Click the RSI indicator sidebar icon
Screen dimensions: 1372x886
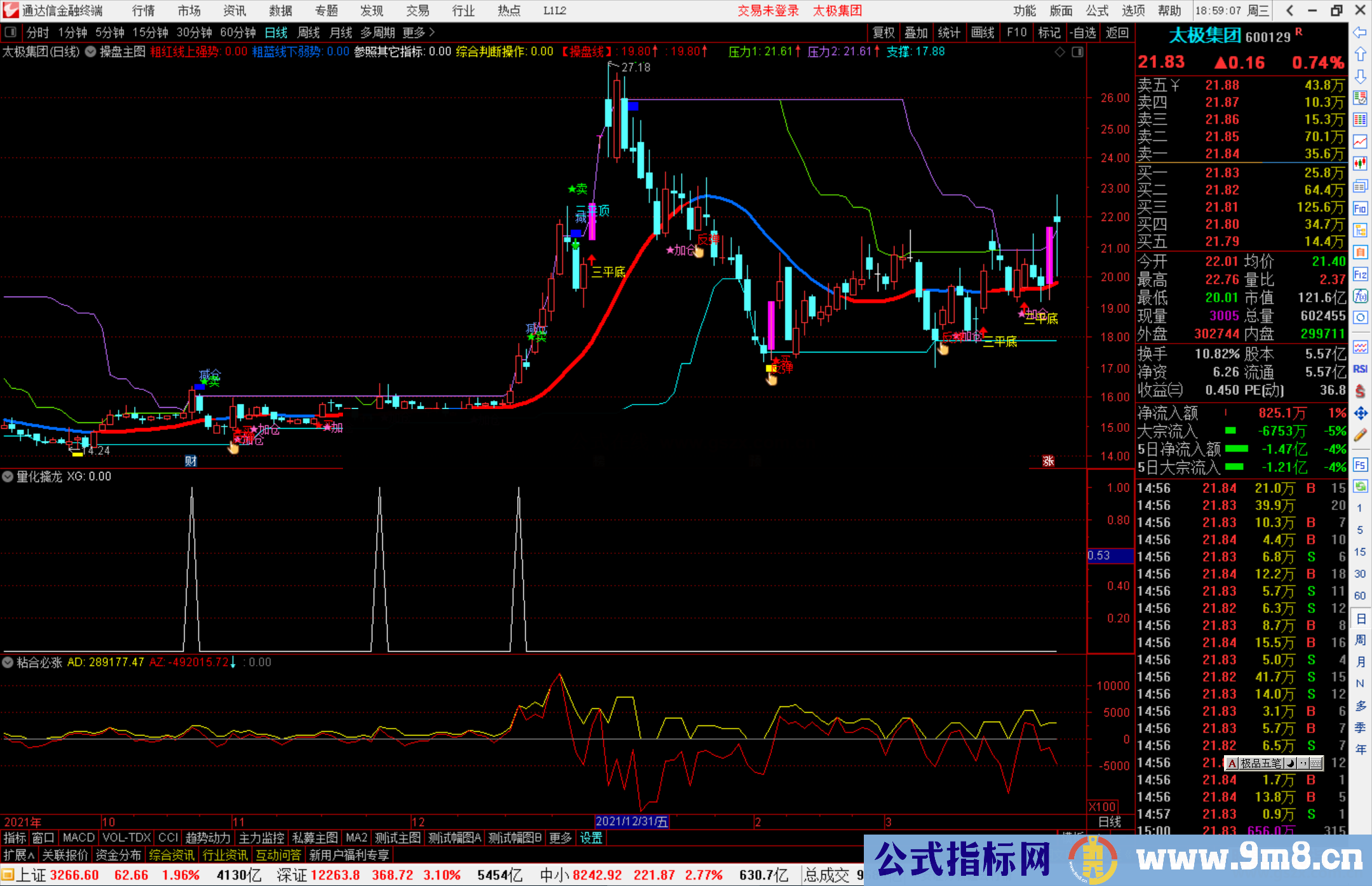(1360, 369)
